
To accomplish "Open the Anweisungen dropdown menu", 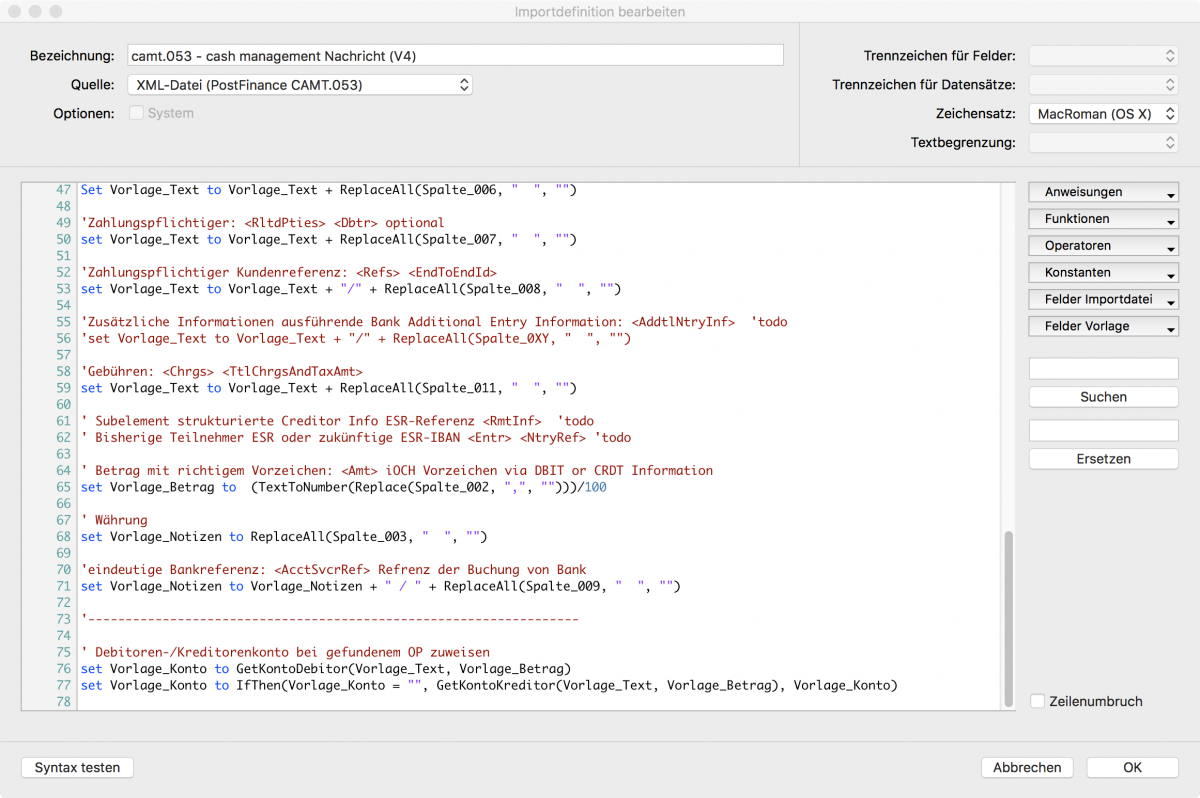I will pos(1103,192).
